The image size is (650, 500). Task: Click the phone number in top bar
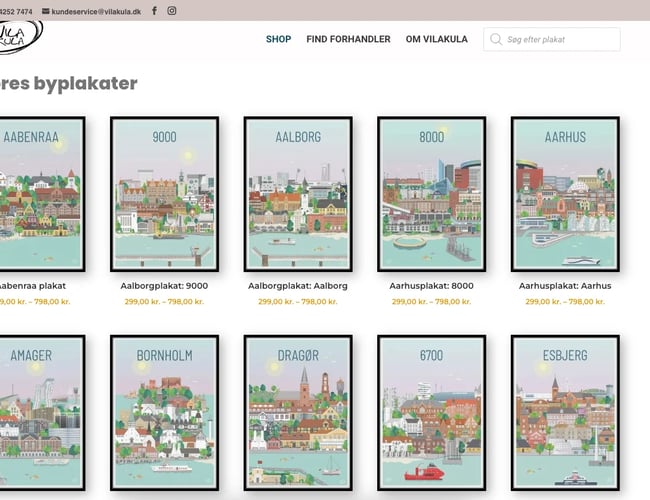pyautogui.click(x=16, y=12)
